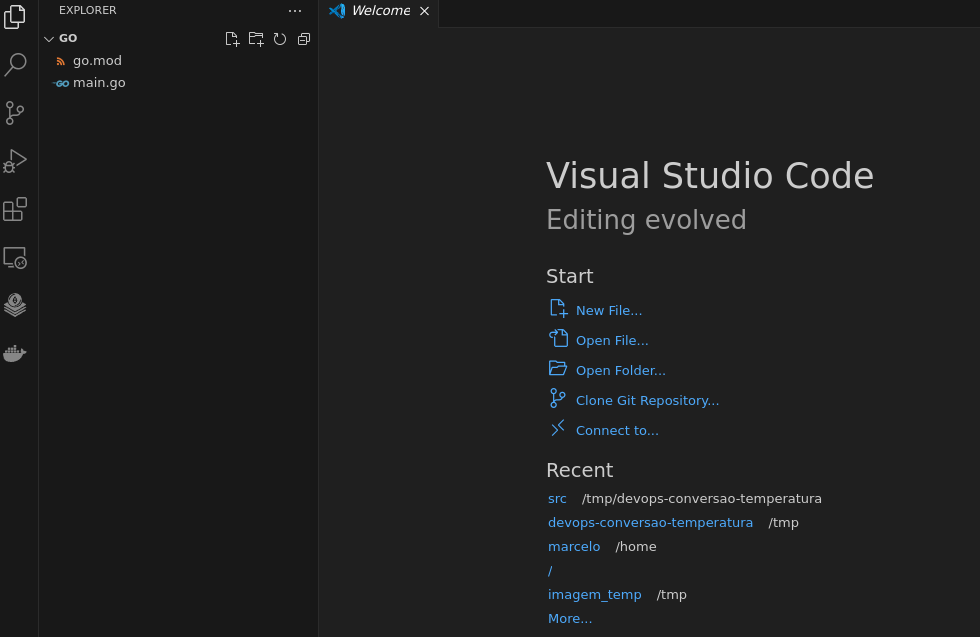The width and height of the screenshot is (980, 637).
Task: Open the Remote Explorer view
Action: (x=15, y=257)
